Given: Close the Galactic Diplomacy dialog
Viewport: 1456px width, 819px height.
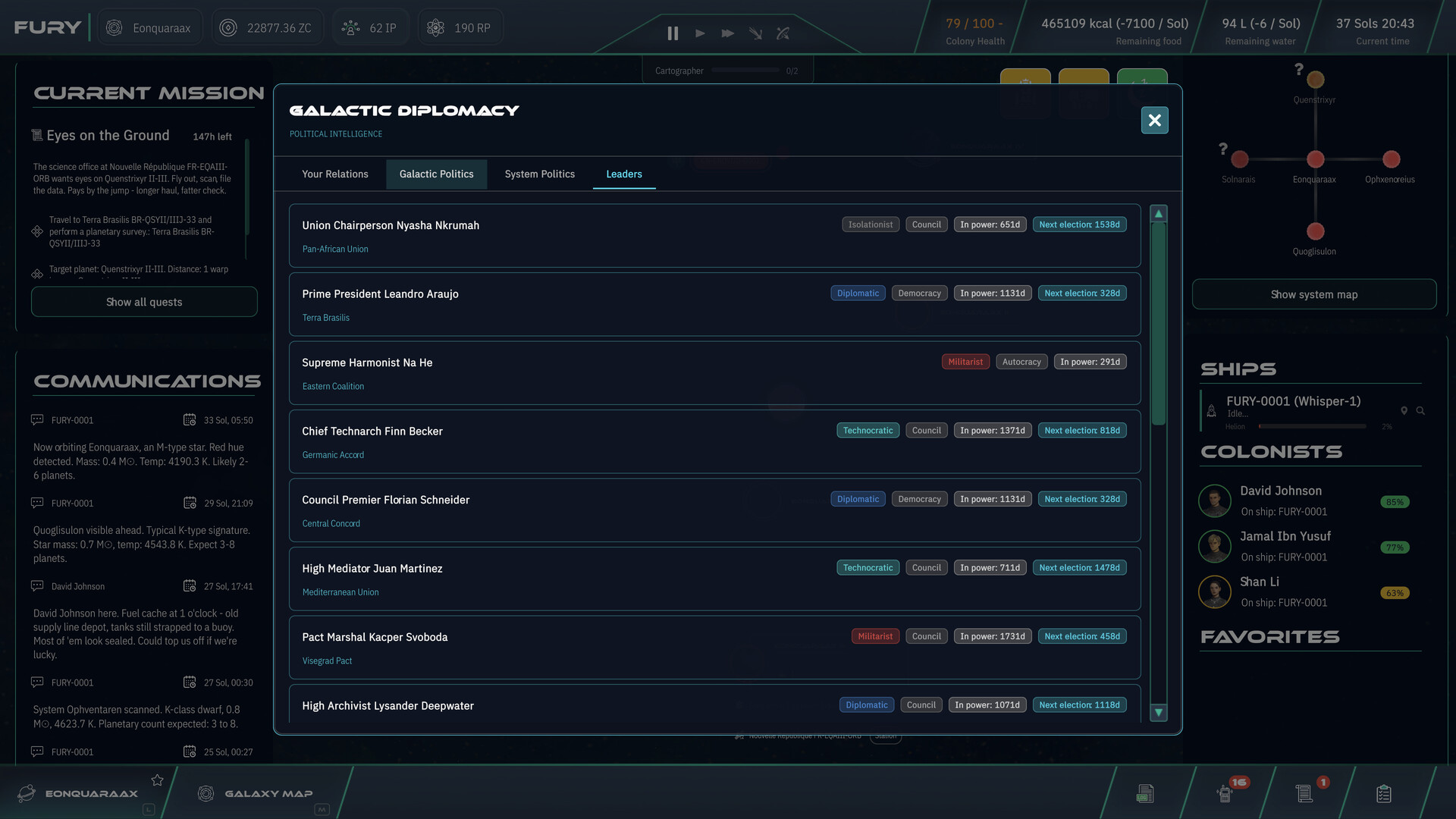Looking at the screenshot, I should (1154, 120).
